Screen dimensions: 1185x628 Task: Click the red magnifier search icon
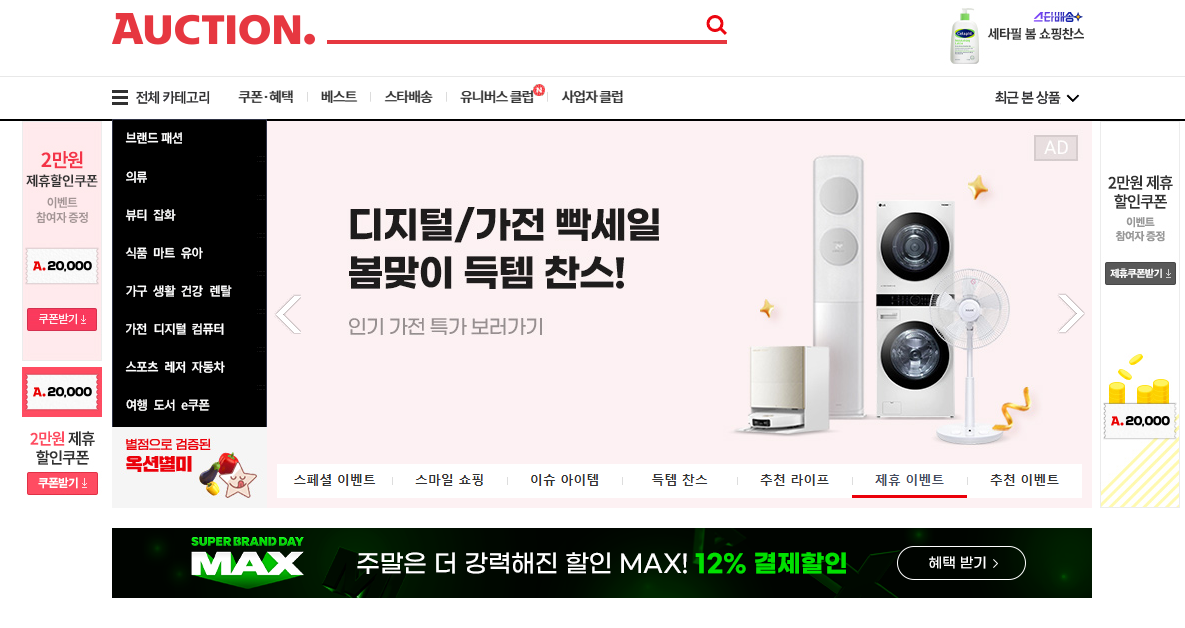[716, 25]
